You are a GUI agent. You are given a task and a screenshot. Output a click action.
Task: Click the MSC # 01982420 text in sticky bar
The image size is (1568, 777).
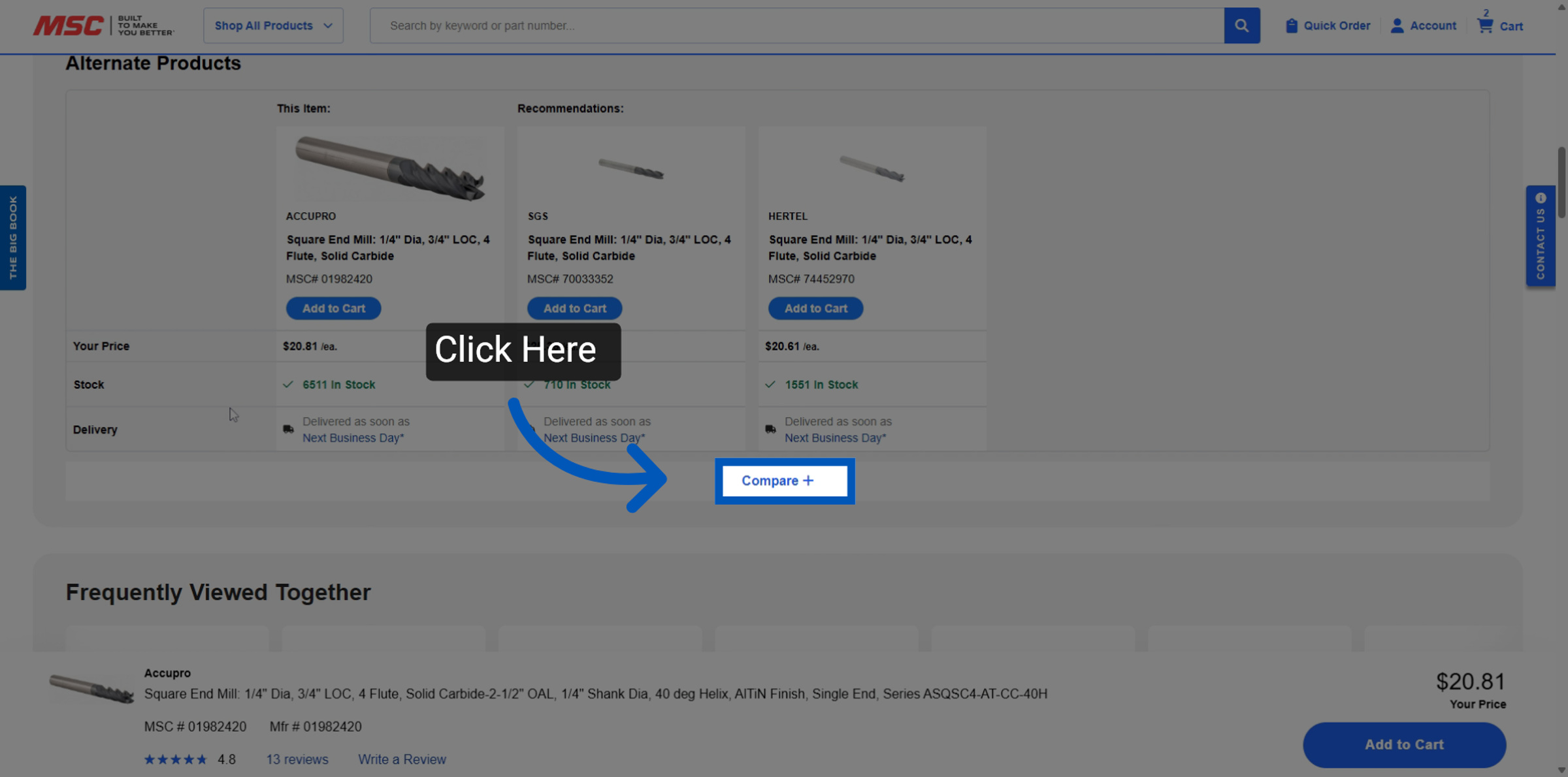[195, 727]
